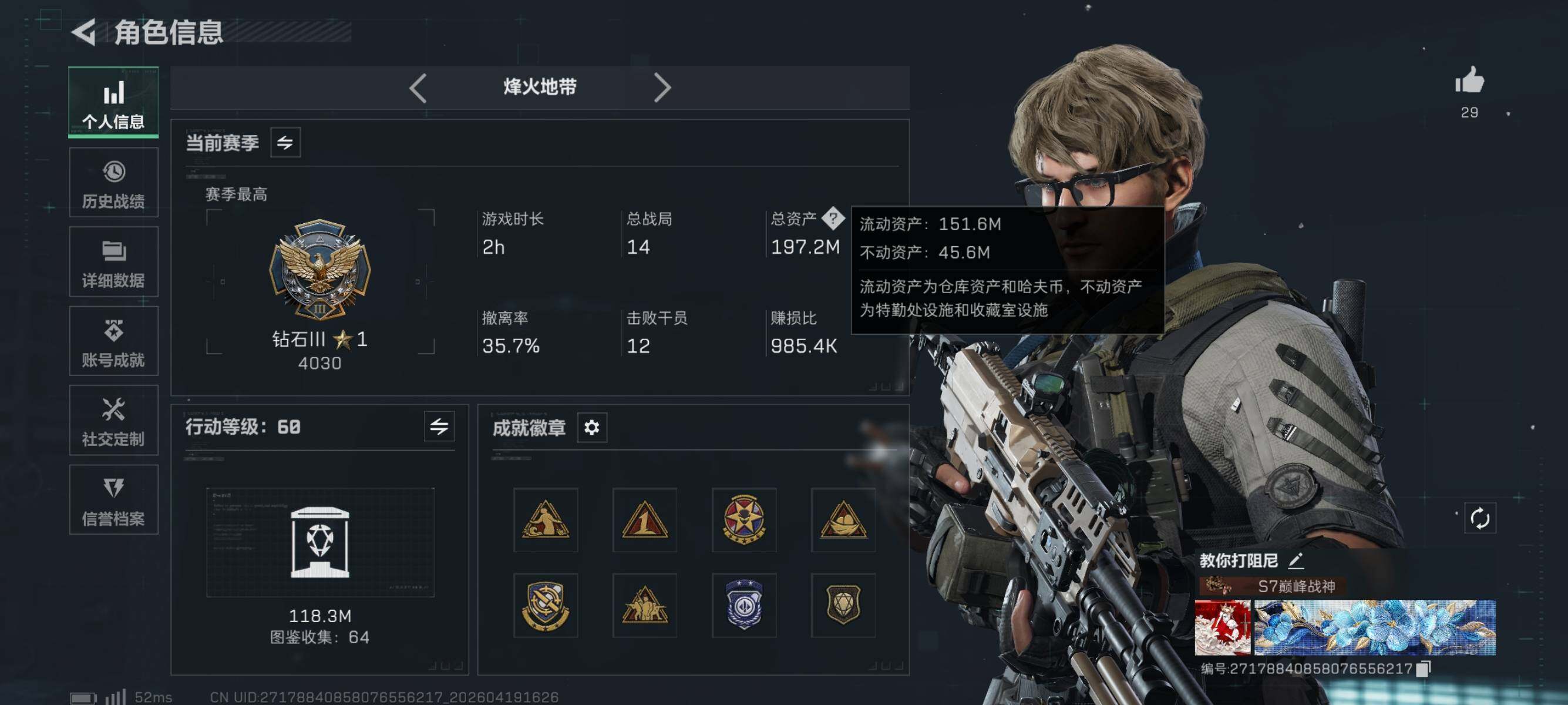This screenshot has height=705, width=1568.
Task: Open the 烽火地带 mode selector
Action: pyautogui.click(x=539, y=87)
